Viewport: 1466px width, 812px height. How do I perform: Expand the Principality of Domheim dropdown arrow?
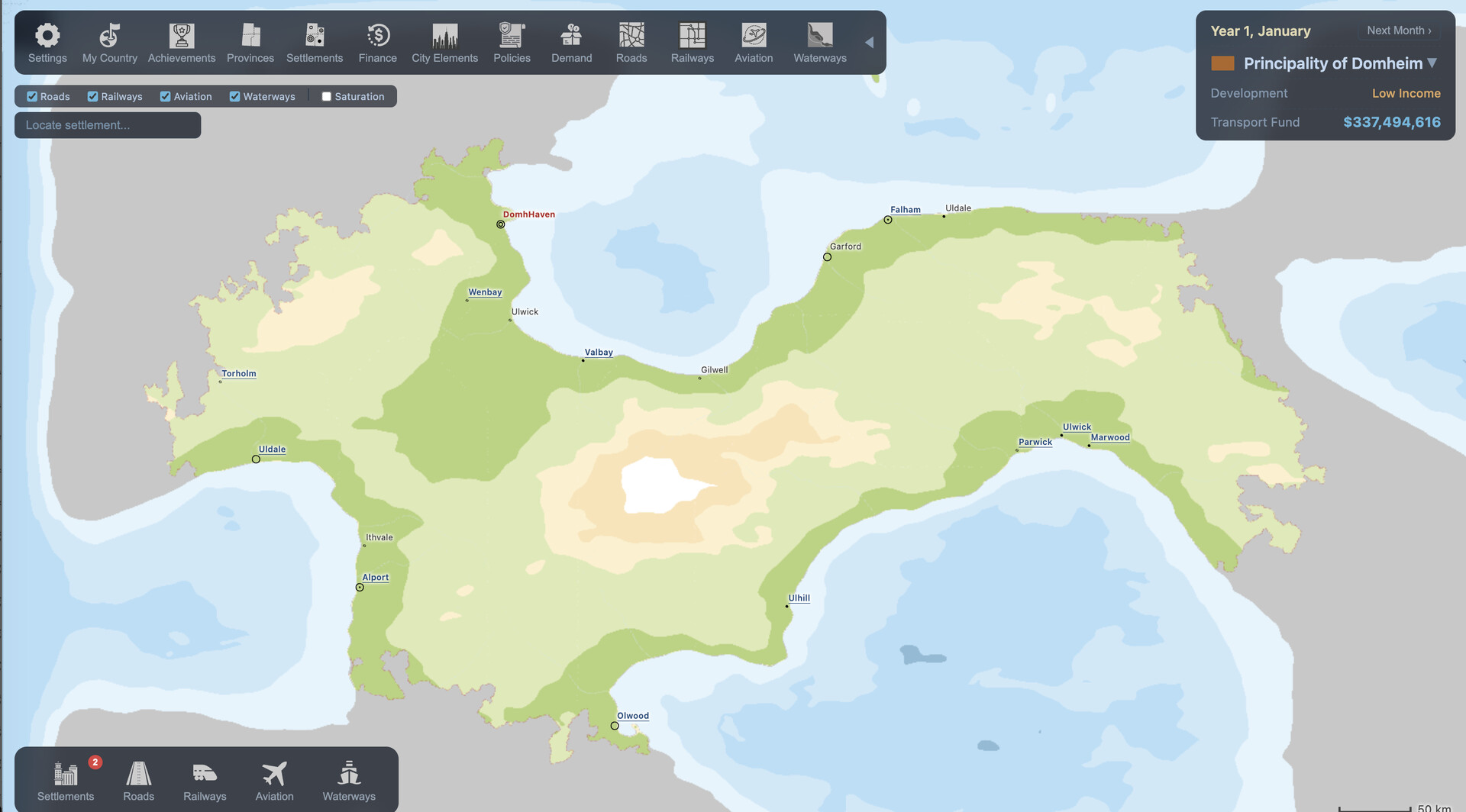(x=1432, y=63)
